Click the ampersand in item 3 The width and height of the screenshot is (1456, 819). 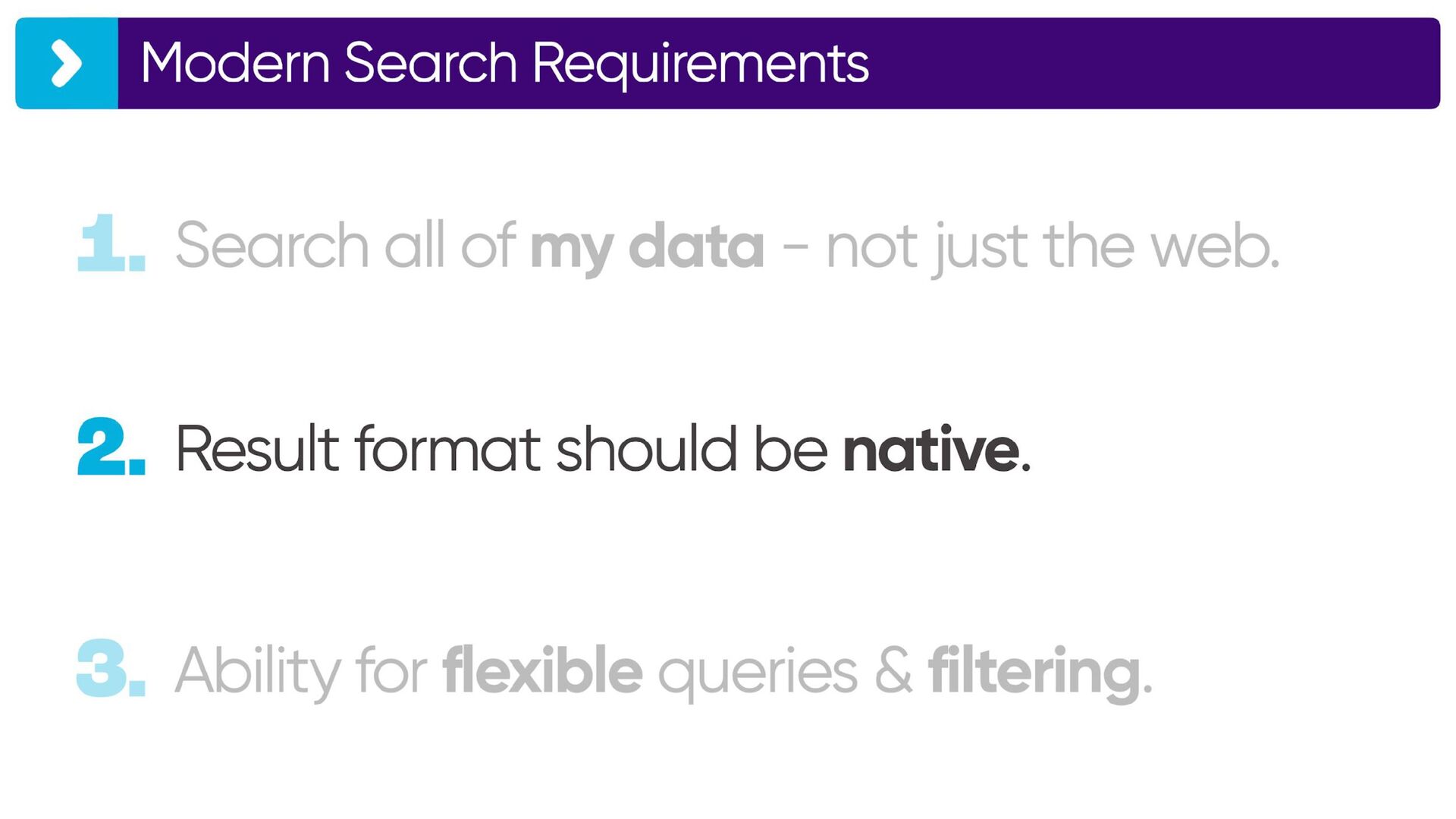point(893,670)
